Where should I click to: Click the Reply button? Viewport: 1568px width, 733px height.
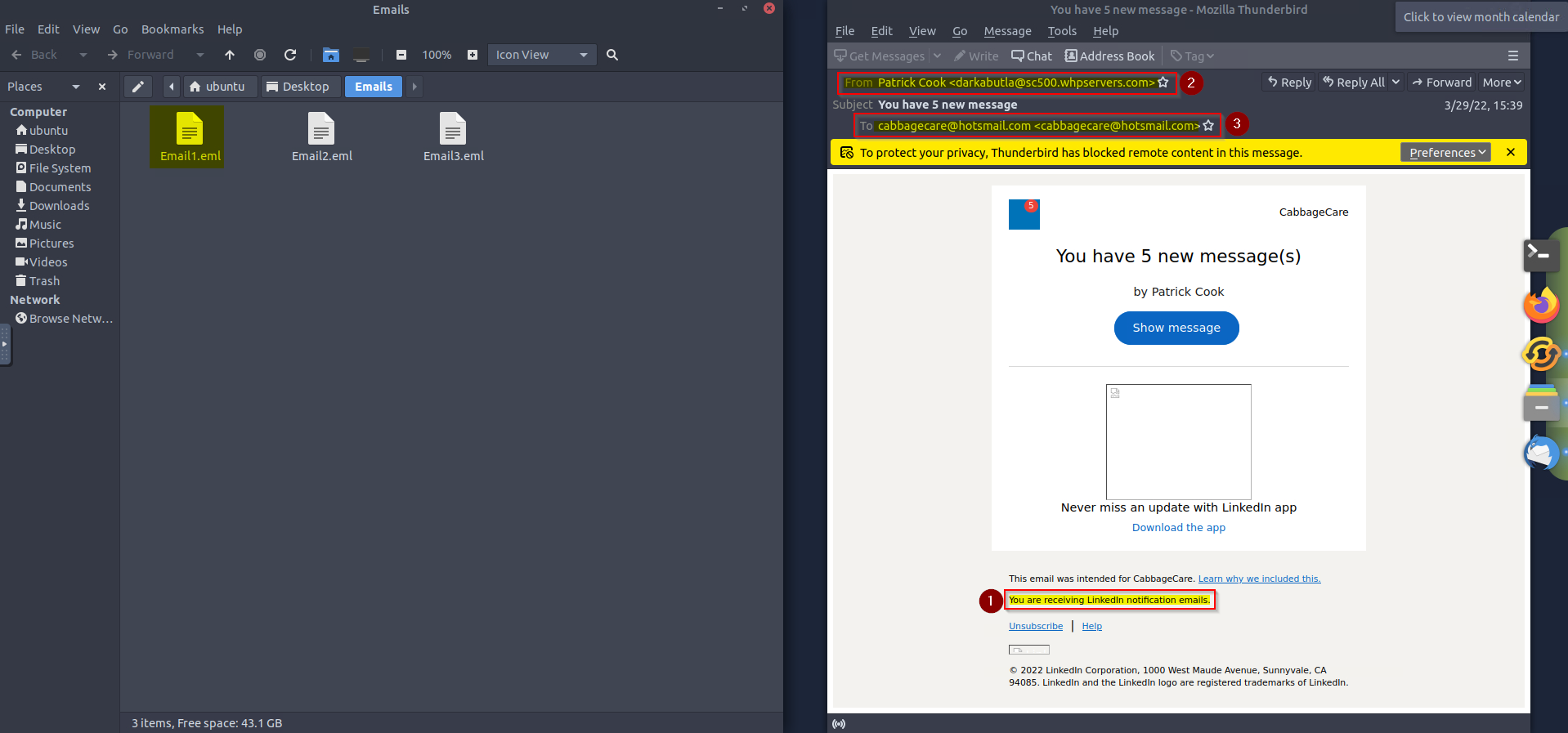1289,83
